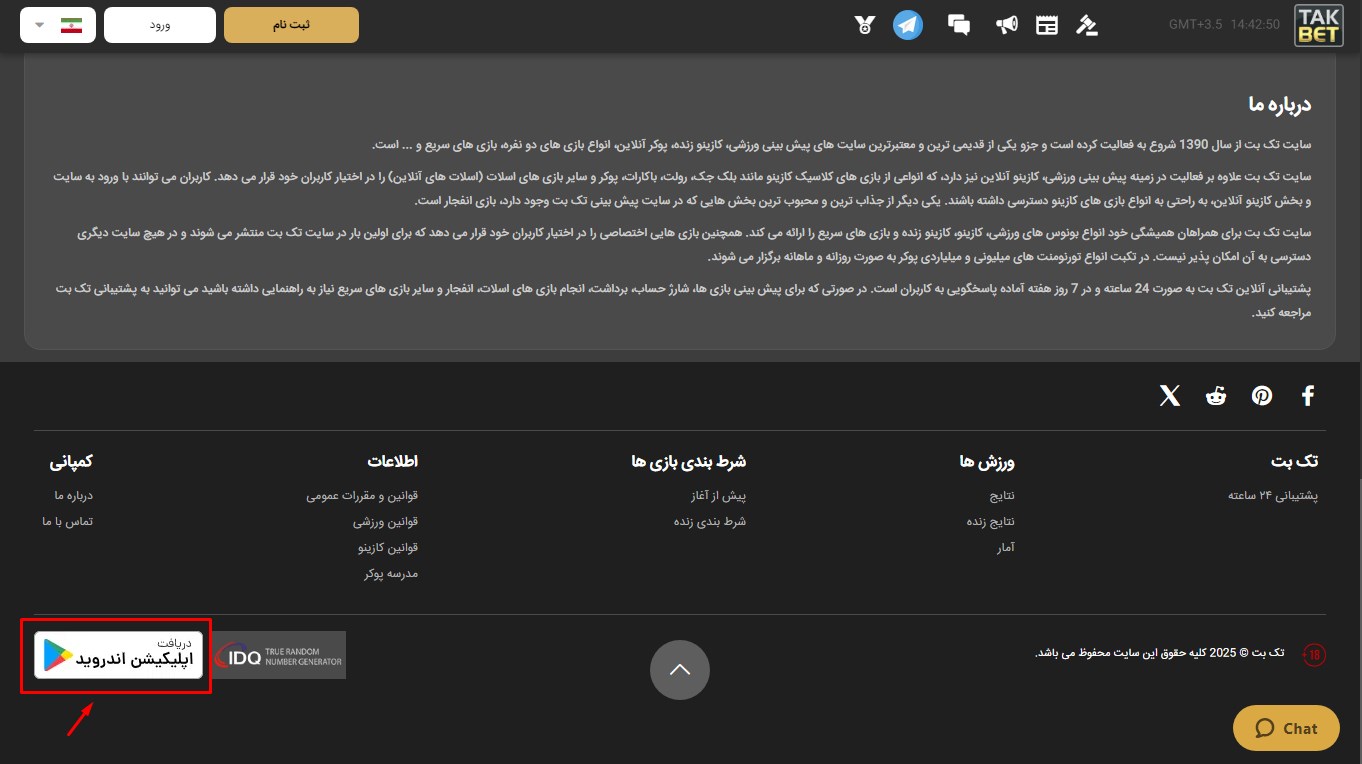Select the gavel auction icon
This screenshot has height=764, width=1362.
click(x=1086, y=25)
